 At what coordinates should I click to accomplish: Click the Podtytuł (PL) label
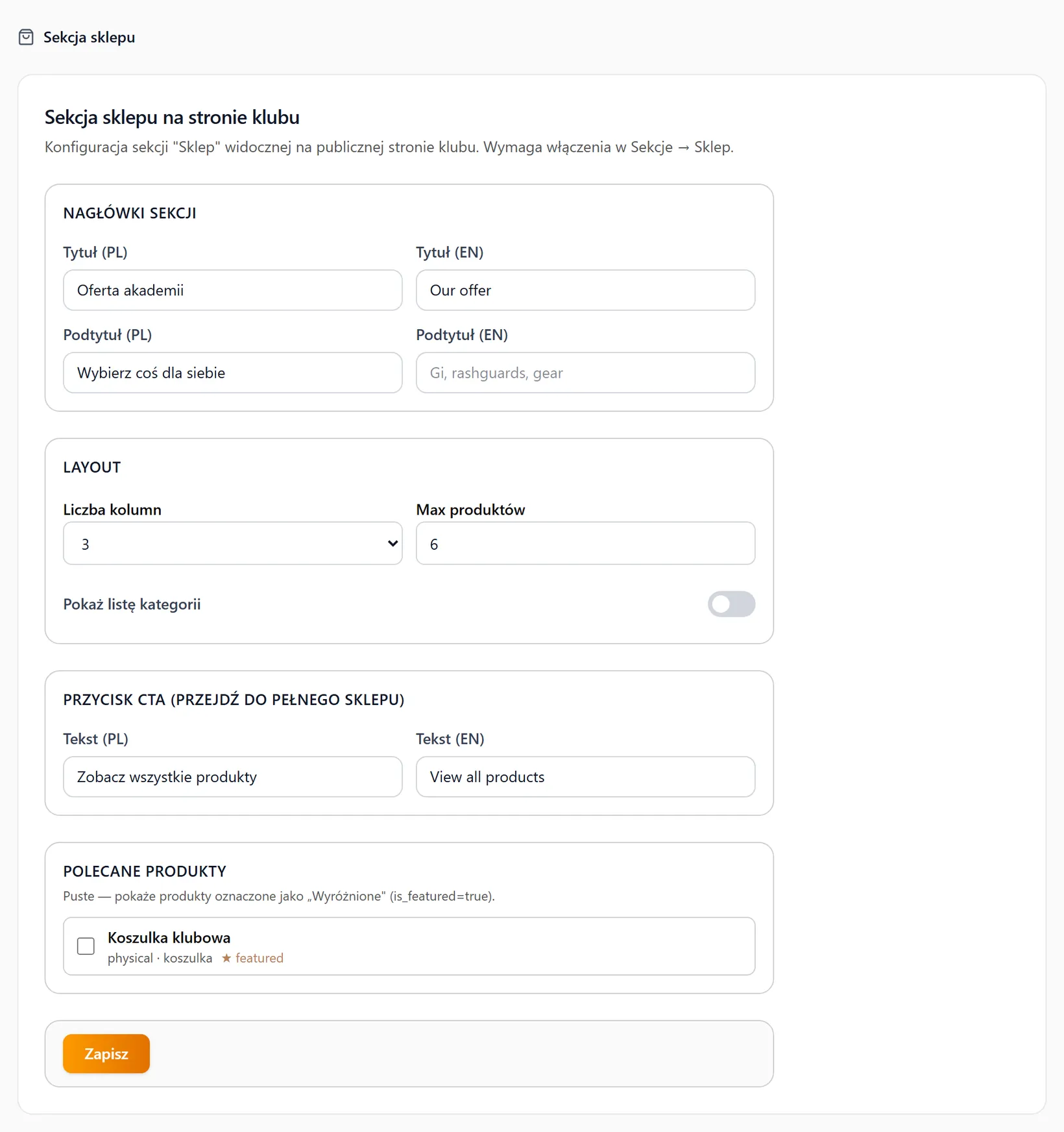[x=108, y=335]
